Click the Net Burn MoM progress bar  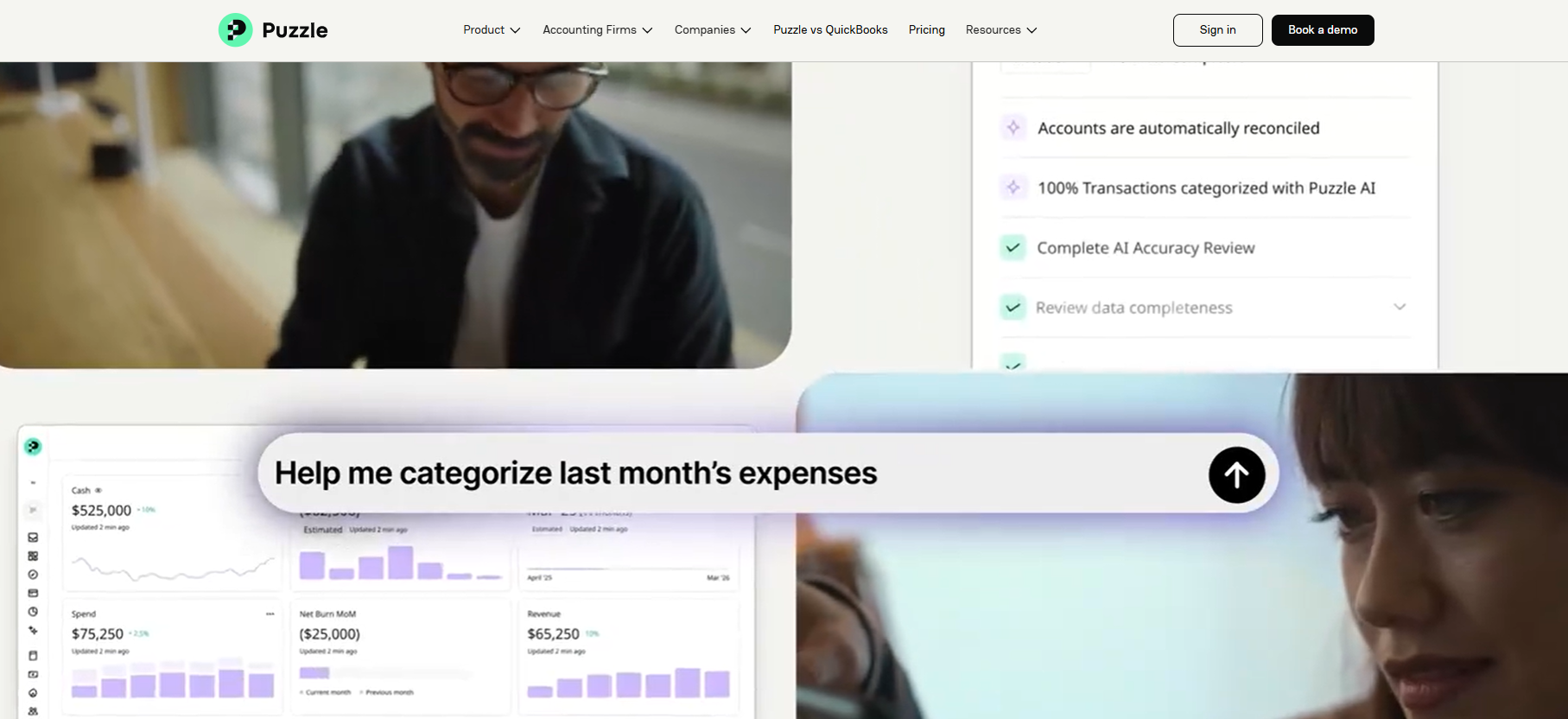click(x=385, y=673)
